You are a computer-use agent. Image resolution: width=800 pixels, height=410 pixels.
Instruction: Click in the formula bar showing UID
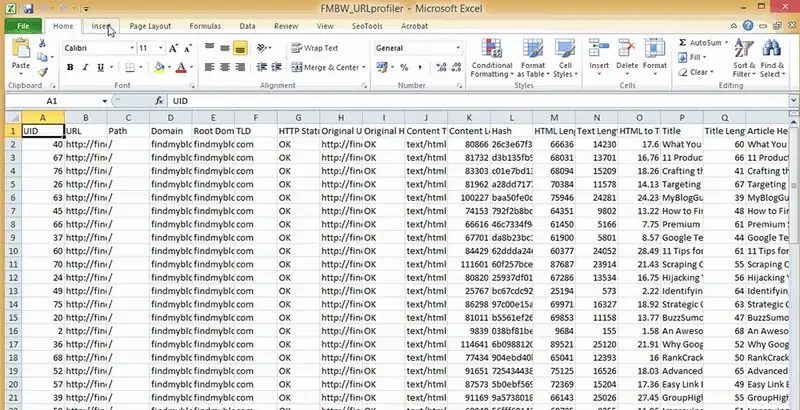(x=479, y=101)
